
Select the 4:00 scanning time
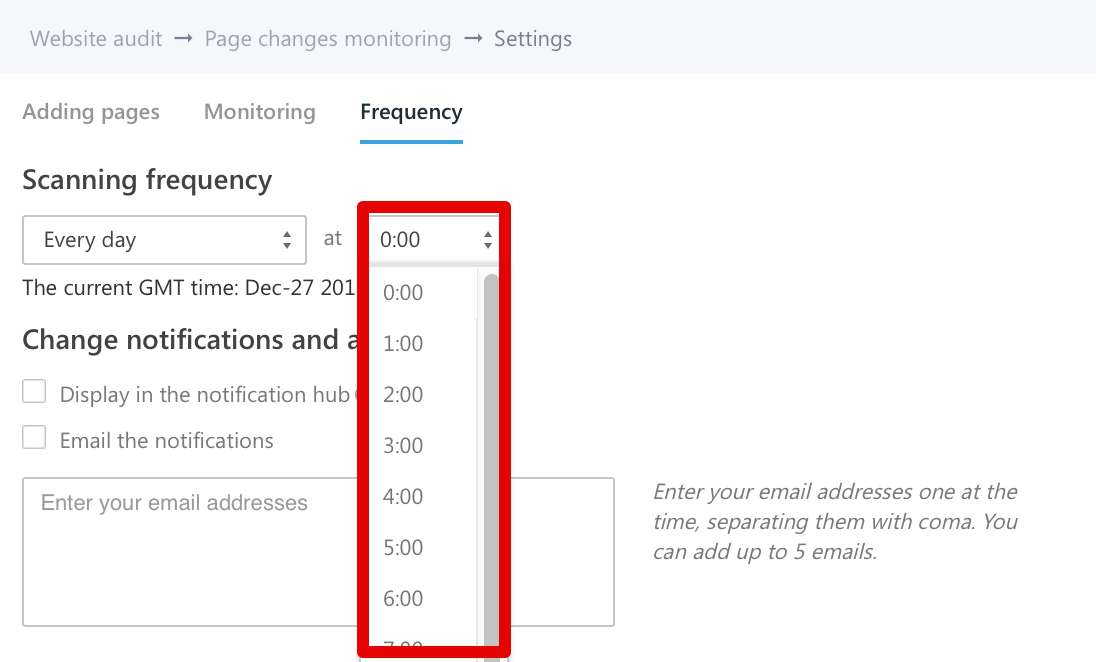pos(404,497)
